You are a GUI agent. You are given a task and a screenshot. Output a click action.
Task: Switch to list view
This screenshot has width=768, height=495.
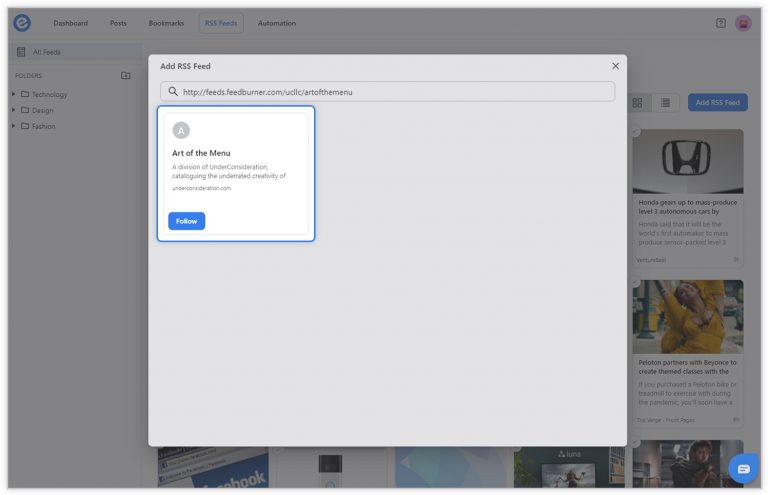click(665, 103)
